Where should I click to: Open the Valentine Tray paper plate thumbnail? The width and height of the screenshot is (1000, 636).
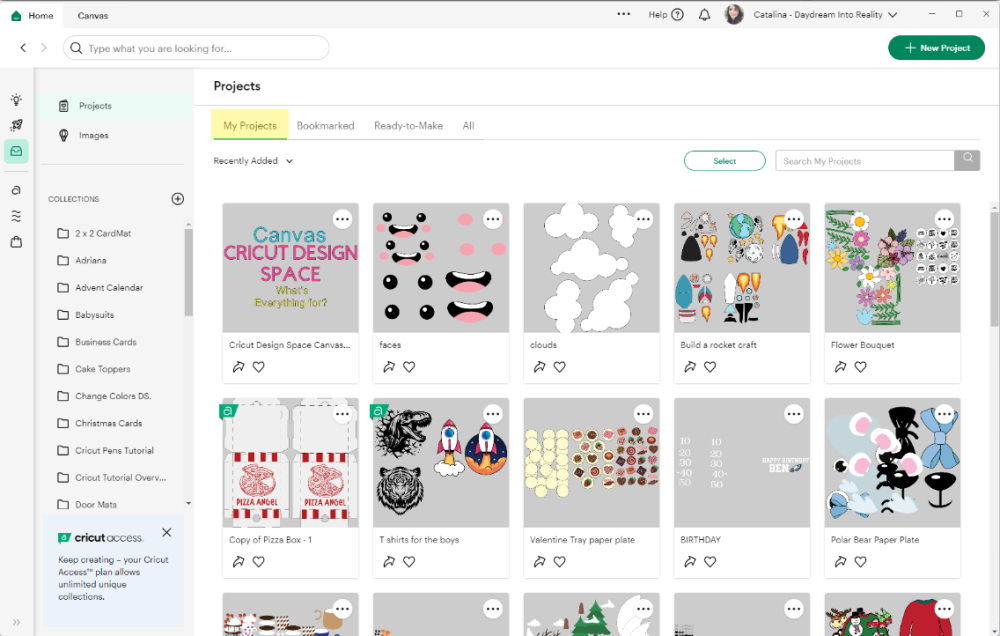pos(591,462)
